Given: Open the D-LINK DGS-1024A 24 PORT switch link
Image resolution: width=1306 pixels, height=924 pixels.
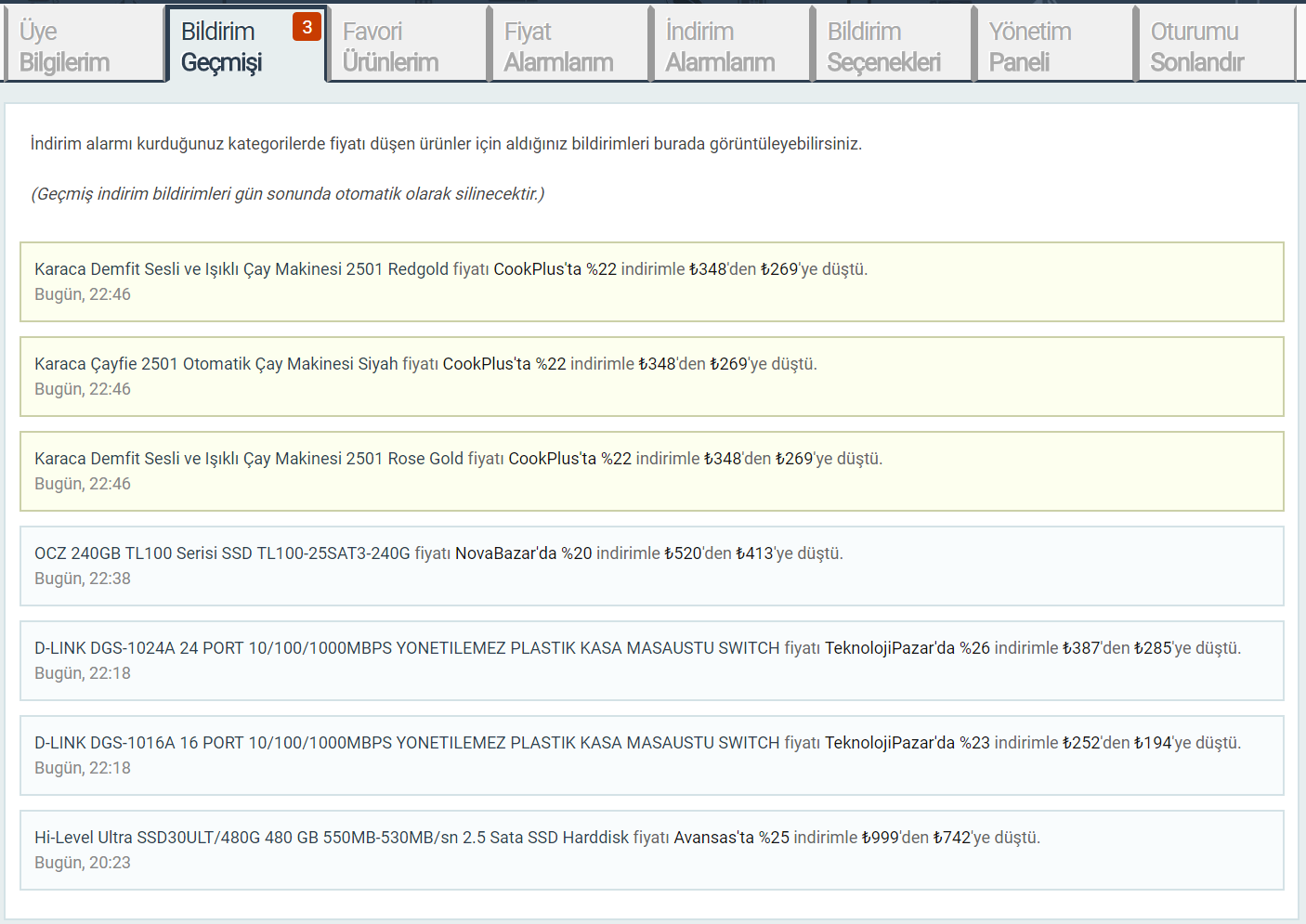Looking at the screenshot, I should [x=407, y=648].
